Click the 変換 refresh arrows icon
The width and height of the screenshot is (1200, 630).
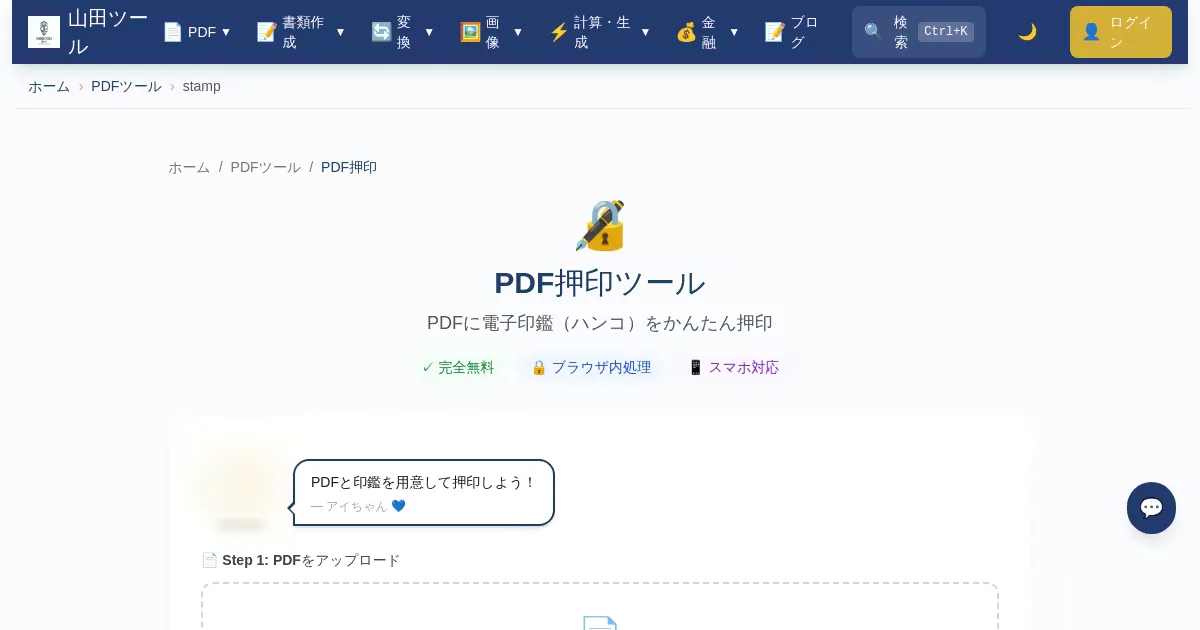pos(381,32)
